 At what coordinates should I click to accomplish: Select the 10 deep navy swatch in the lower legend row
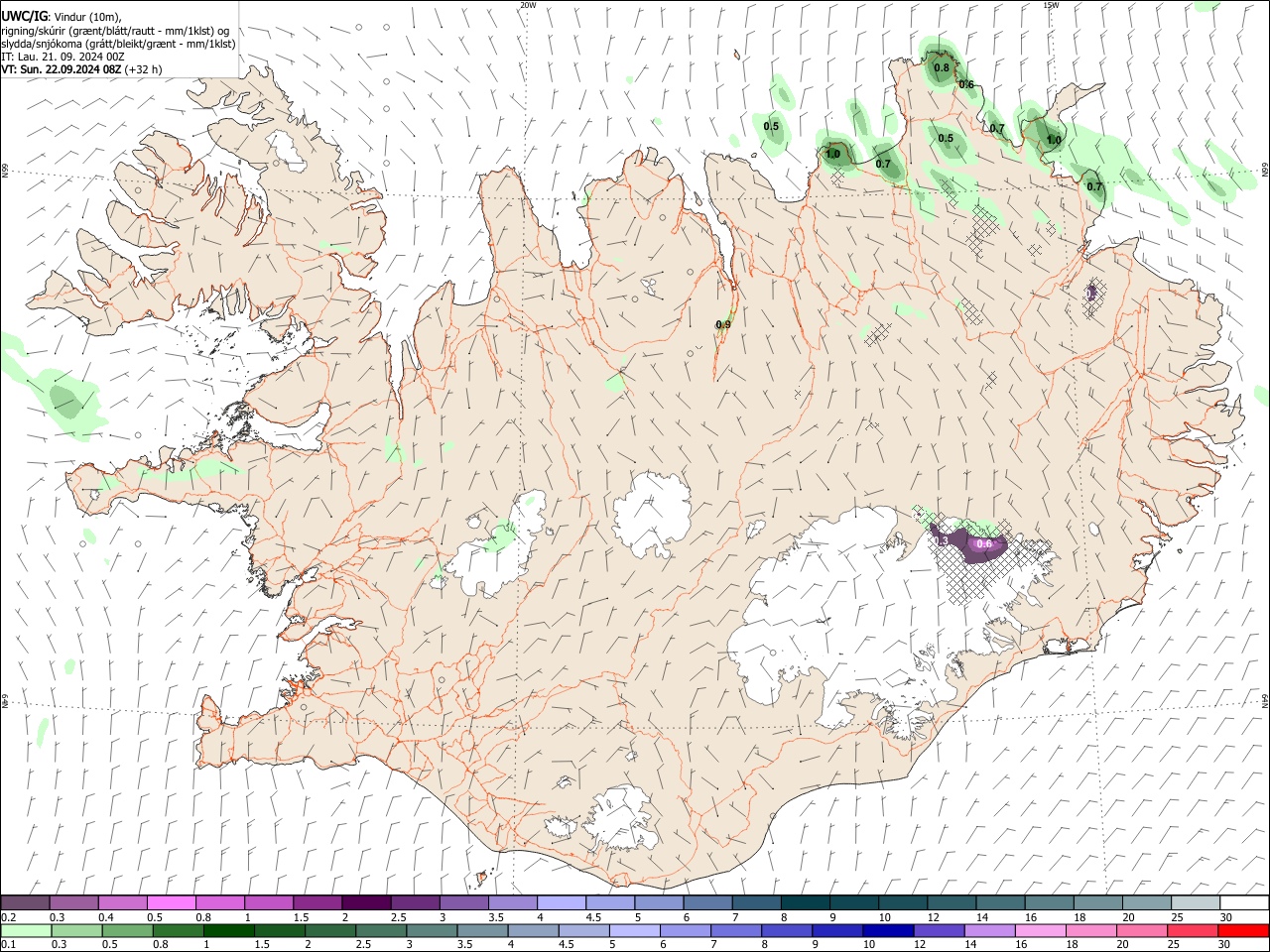point(888,930)
